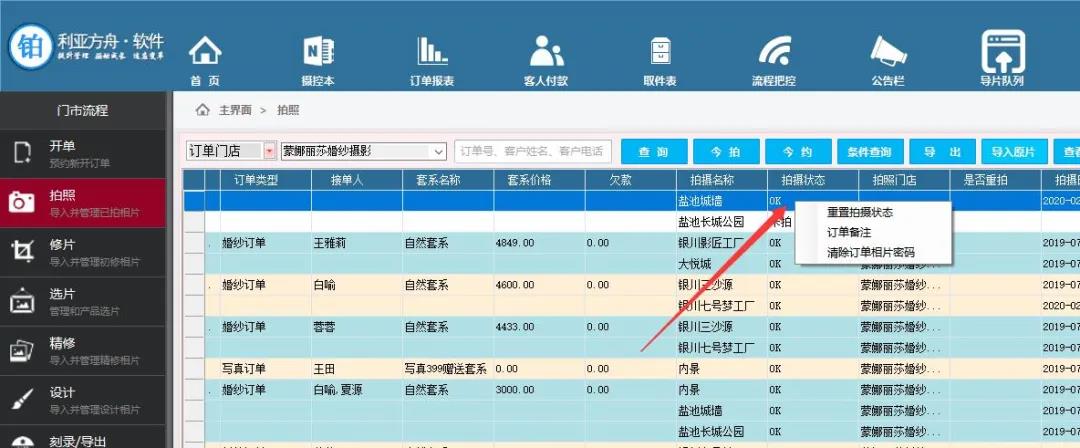1080x448 pixels.
Task: Go to 主界面 in breadcrumb
Action: (x=235, y=110)
